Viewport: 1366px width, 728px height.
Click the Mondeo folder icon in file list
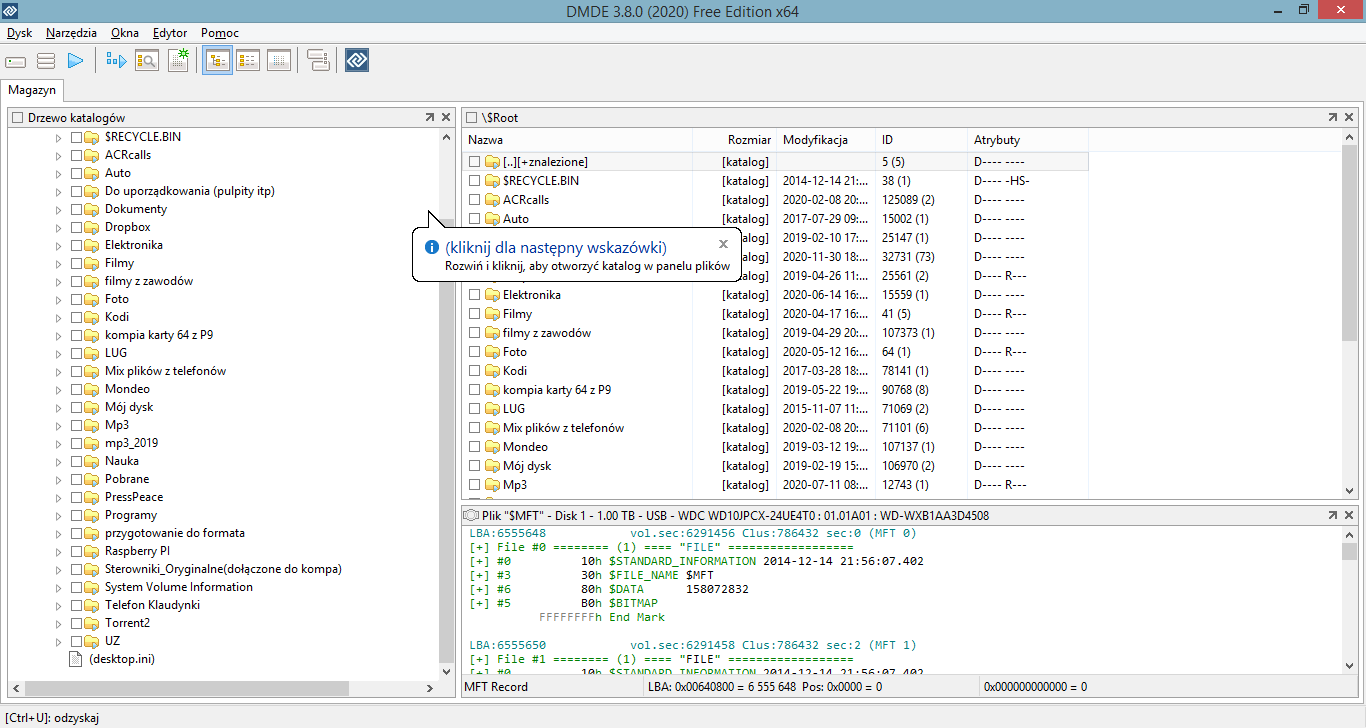click(x=492, y=447)
